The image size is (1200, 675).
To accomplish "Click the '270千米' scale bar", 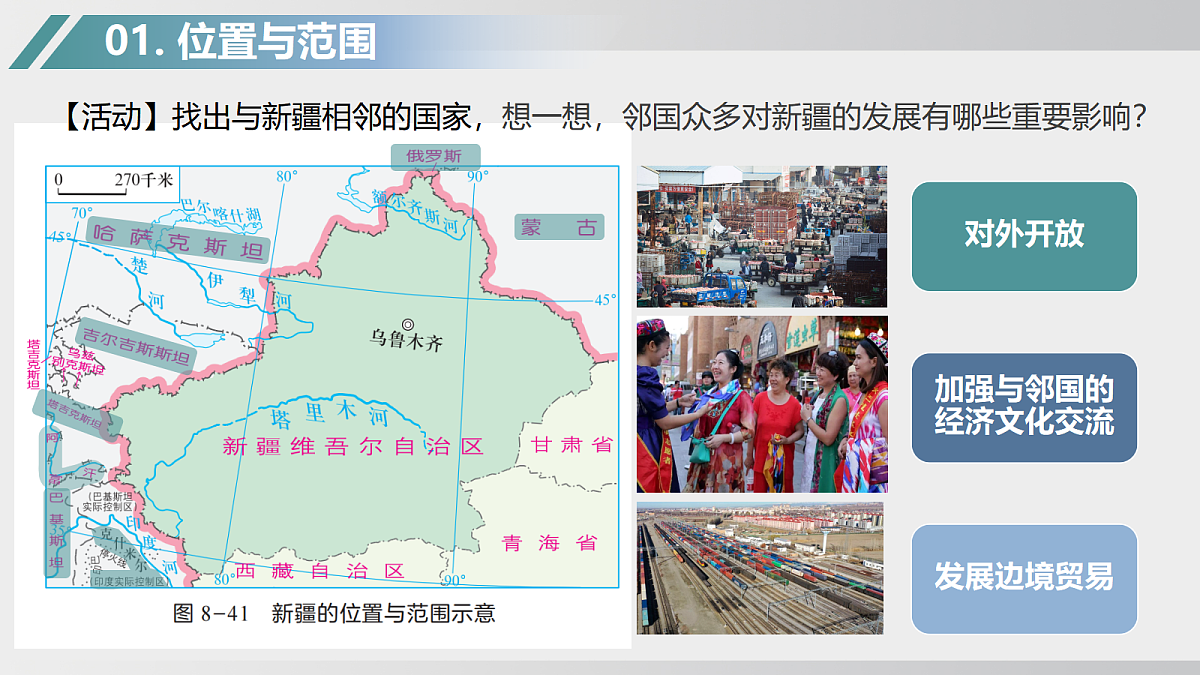I will point(114,184).
